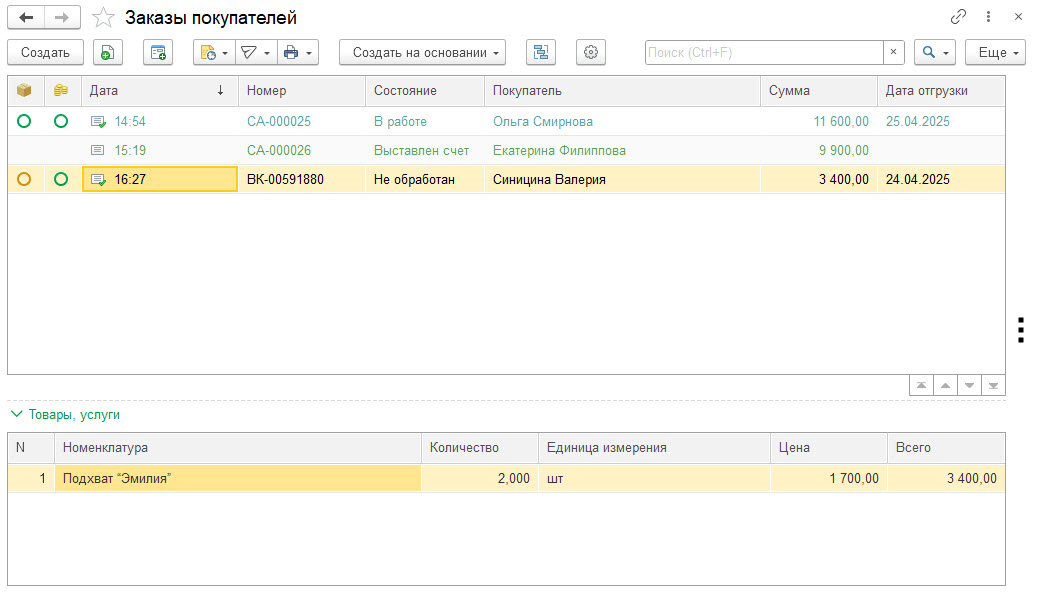Open the document-with-clock dropdown in the toolbar
This screenshot has height=596, width=1038.
pos(214,52)
